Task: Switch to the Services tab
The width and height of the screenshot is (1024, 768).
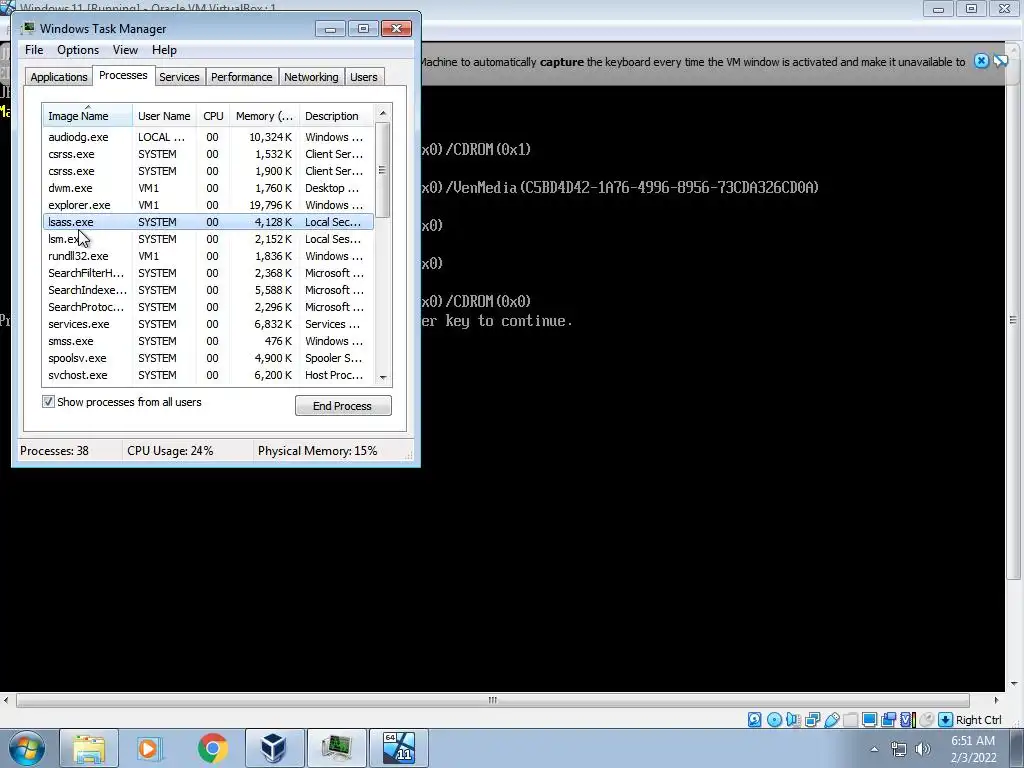Action: 179,77
